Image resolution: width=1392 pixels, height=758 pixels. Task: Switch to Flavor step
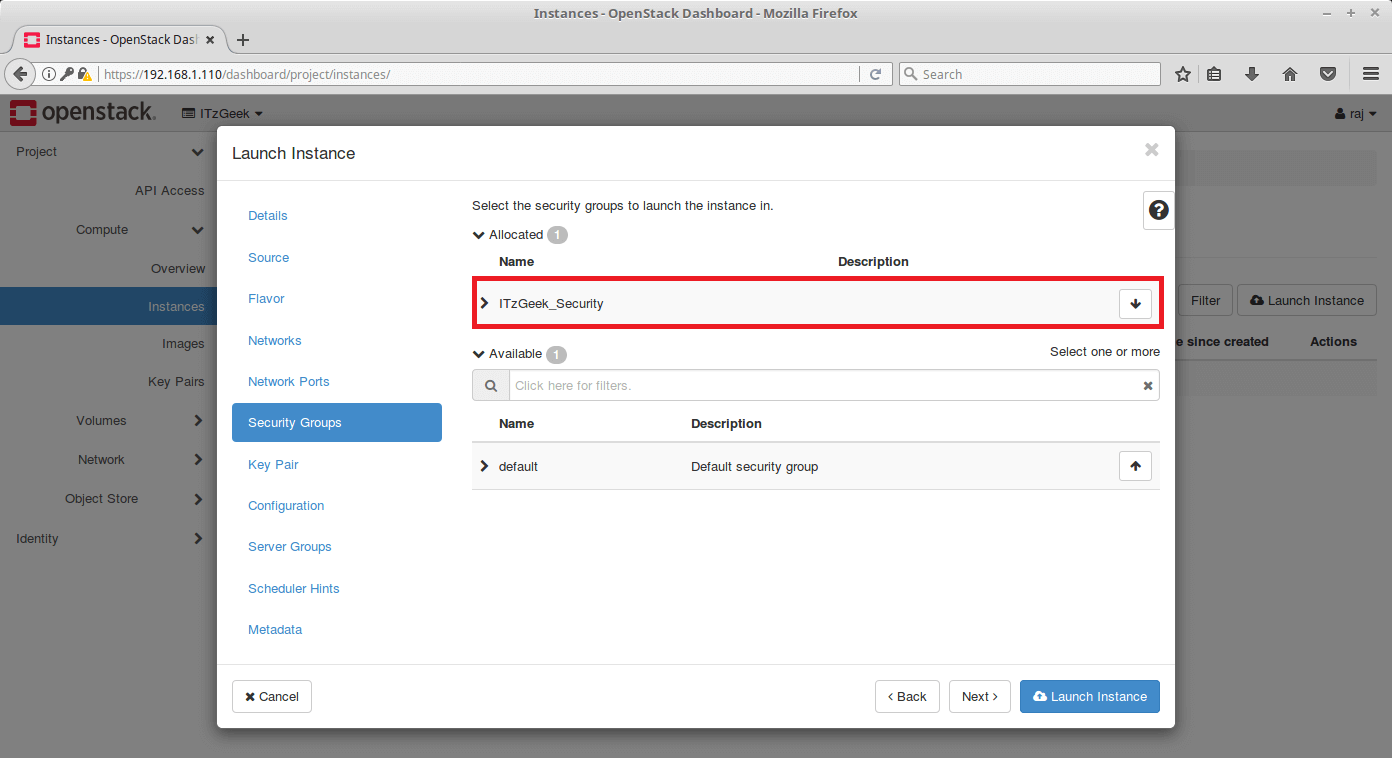tap(267, 299)
